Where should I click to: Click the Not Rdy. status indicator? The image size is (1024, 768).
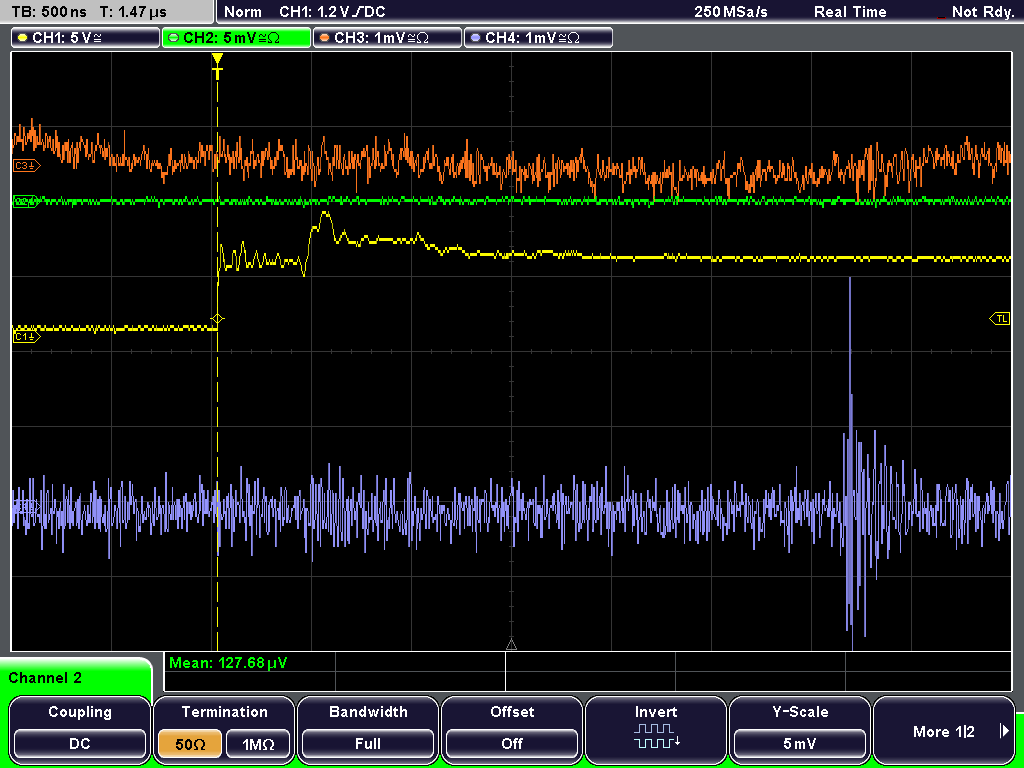[x=982, y=12]
